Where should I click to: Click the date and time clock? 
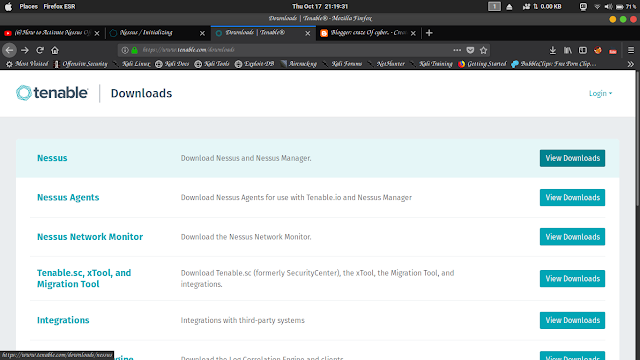pos(320,7)
